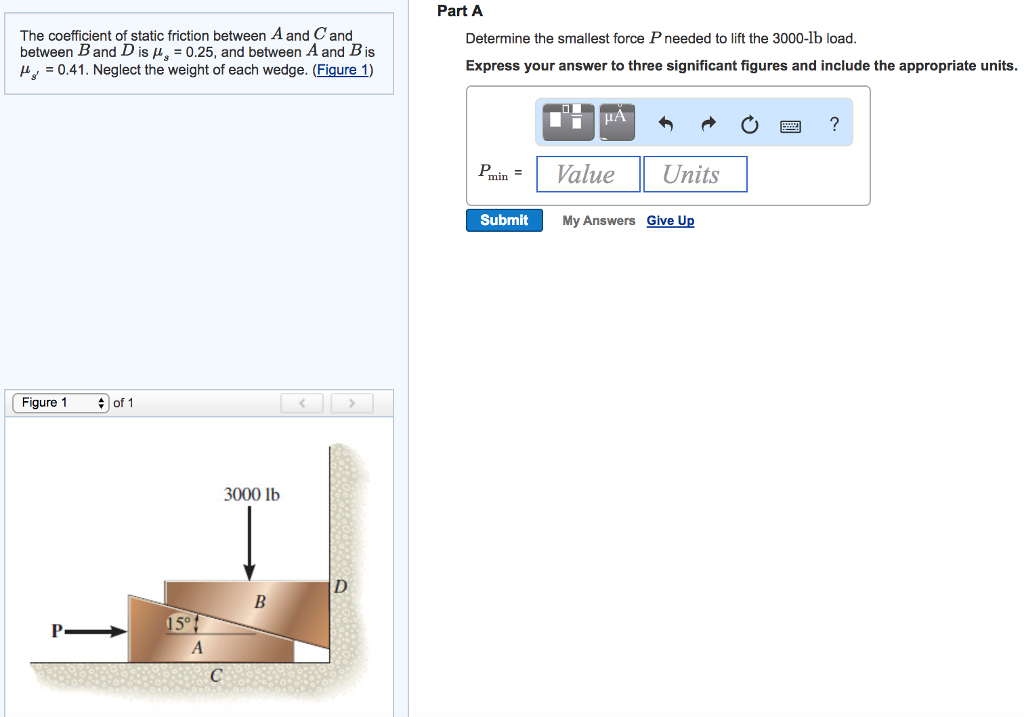Viewport: 1024px width, 717px height.
Task: Open the keyboard shortcuts icon
Action: click(790, 123)
